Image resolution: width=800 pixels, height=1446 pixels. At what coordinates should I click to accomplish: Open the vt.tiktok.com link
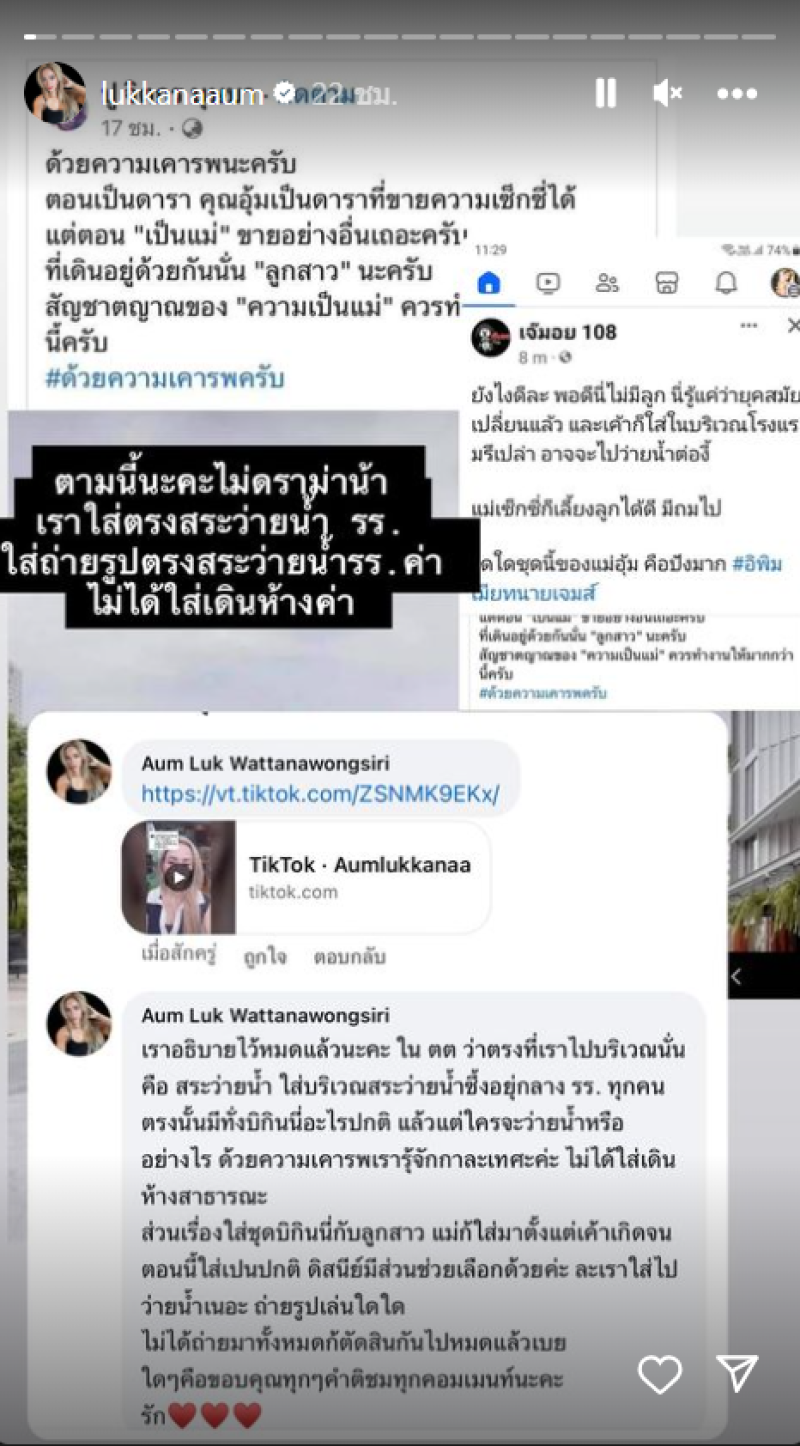tap(320, 794)
